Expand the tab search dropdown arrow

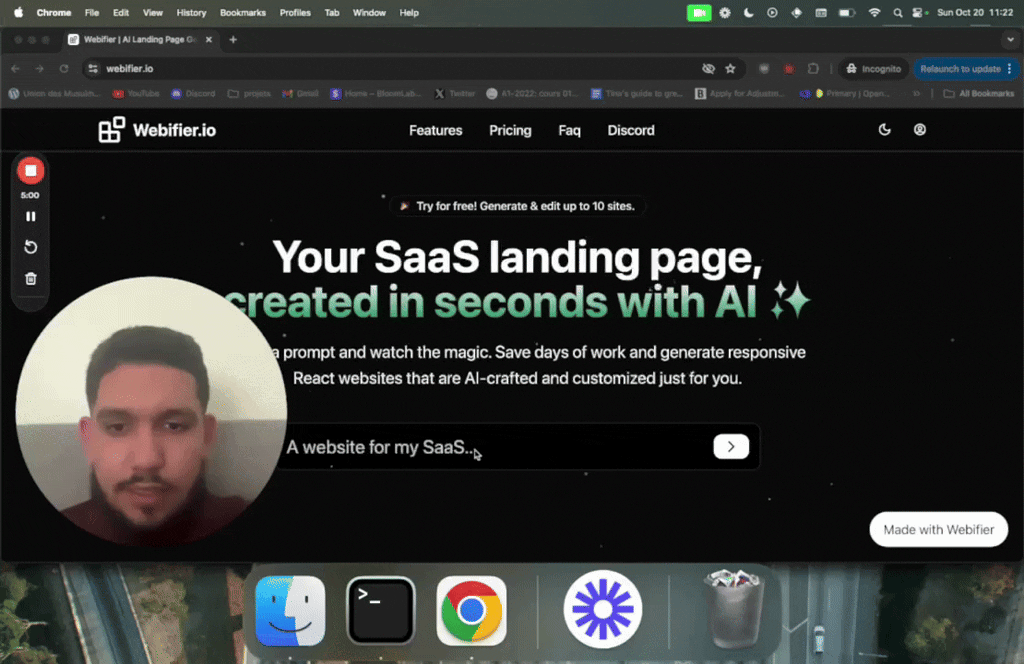[x=1010, y=40]
